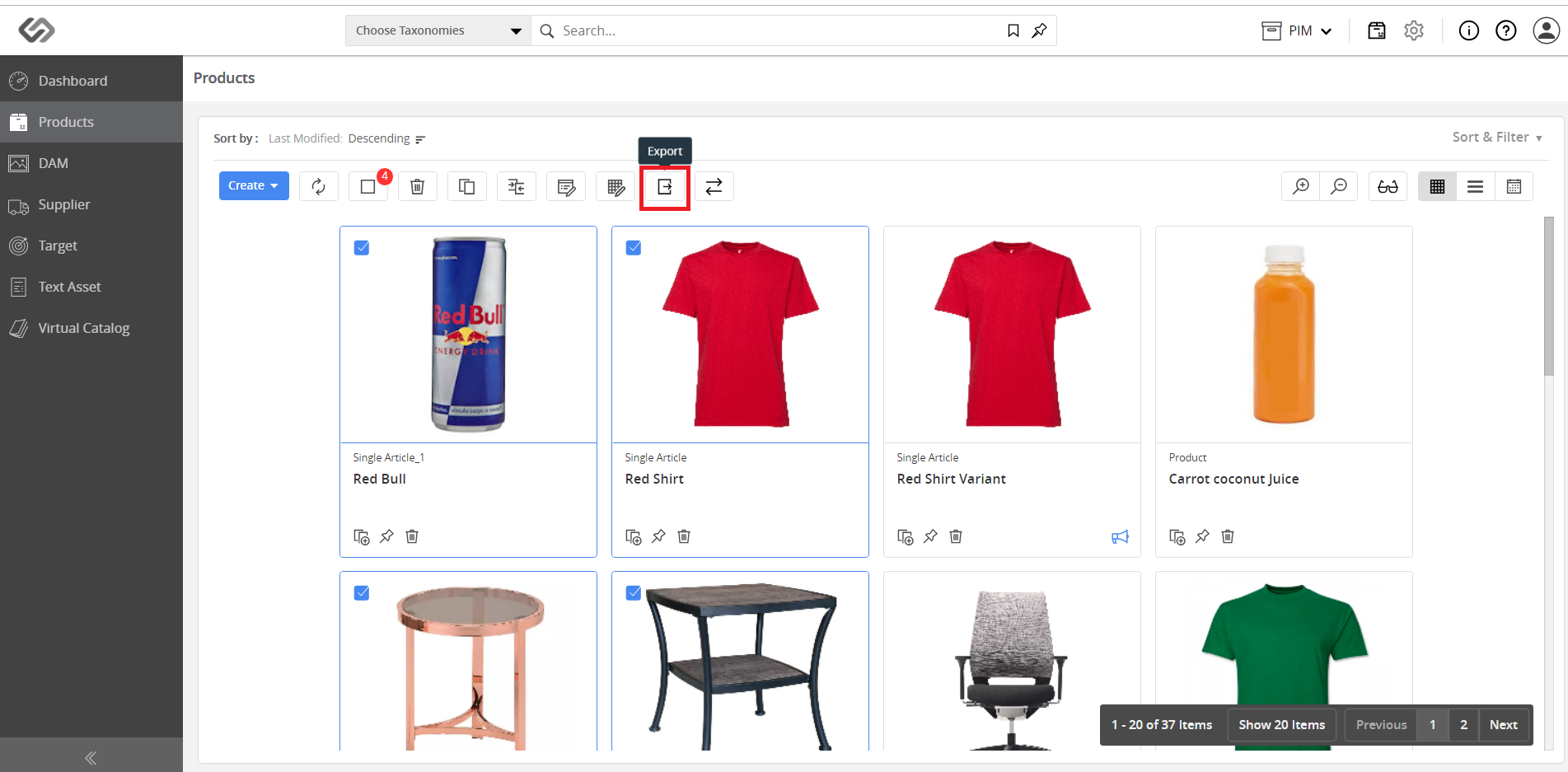Expand the Sort & Filter panel
Viewport: 1568px width, 772px height.
(1497, 138)
